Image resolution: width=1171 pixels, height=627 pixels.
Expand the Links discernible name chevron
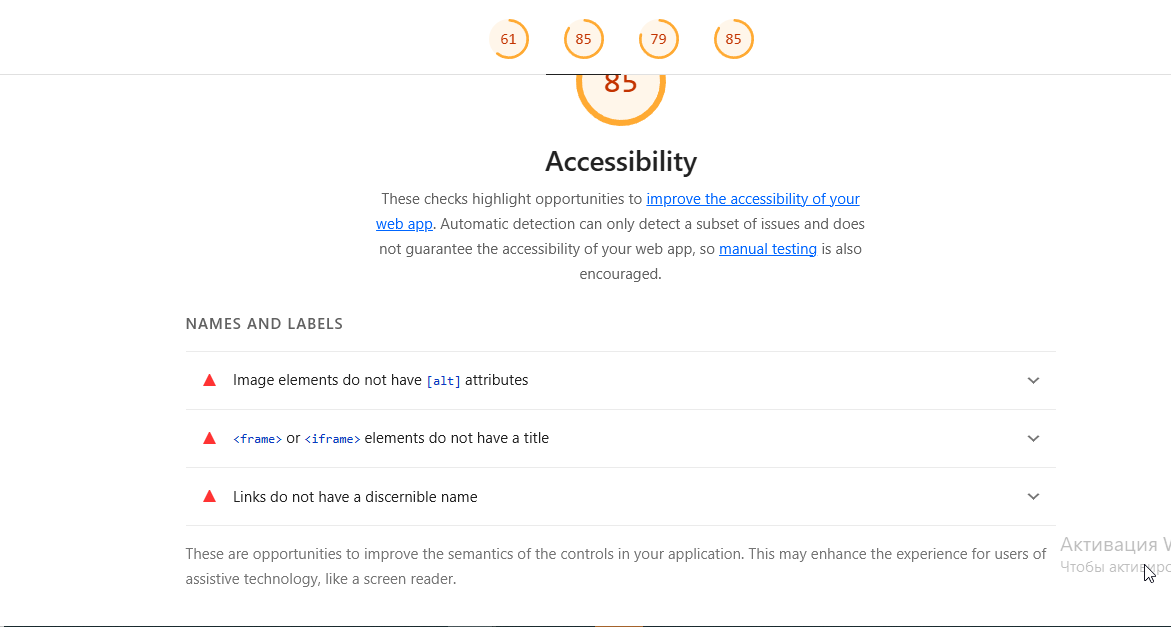pyautogui.click(x=1033, y=496)
